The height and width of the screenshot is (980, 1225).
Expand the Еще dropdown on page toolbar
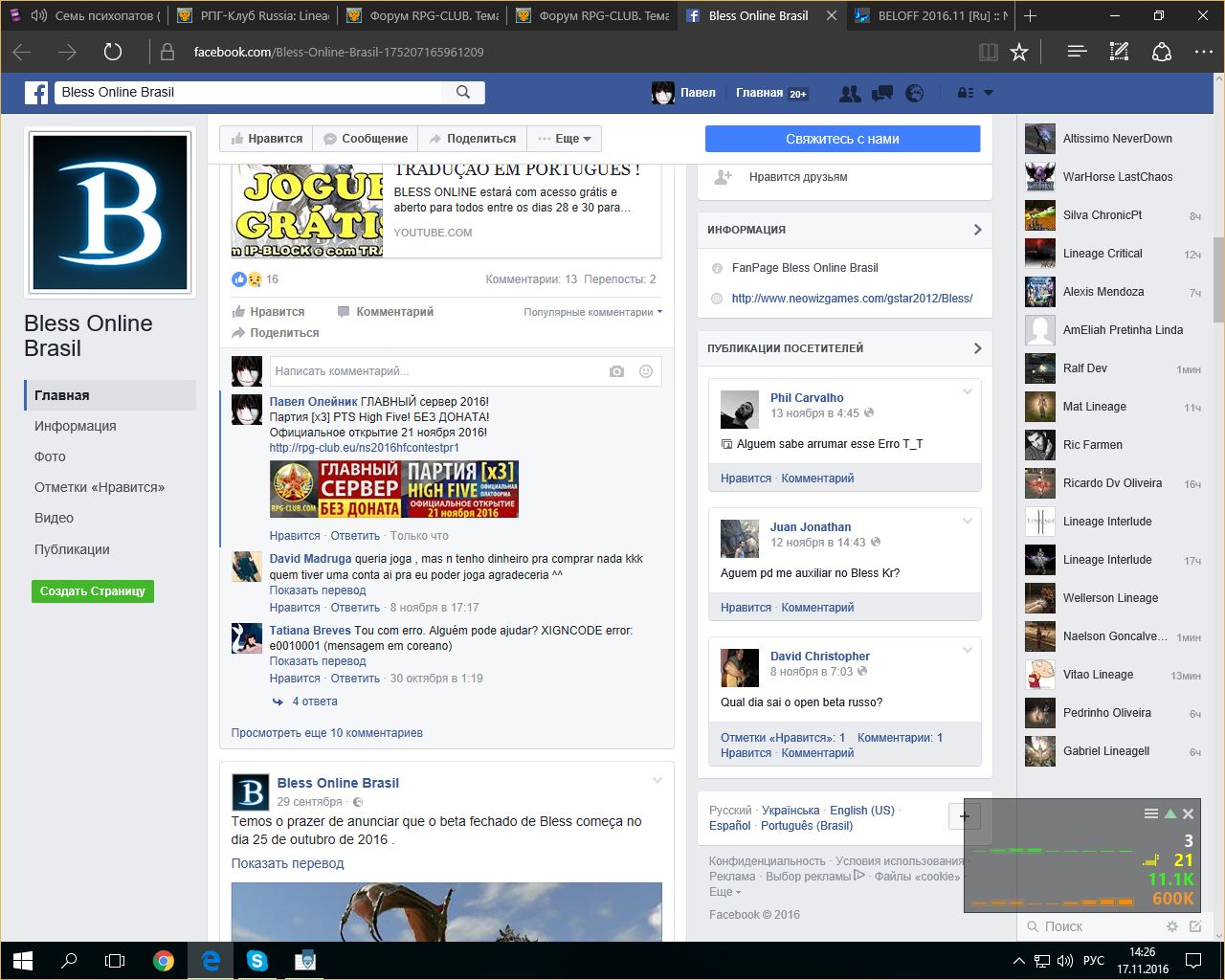point(565,139)
